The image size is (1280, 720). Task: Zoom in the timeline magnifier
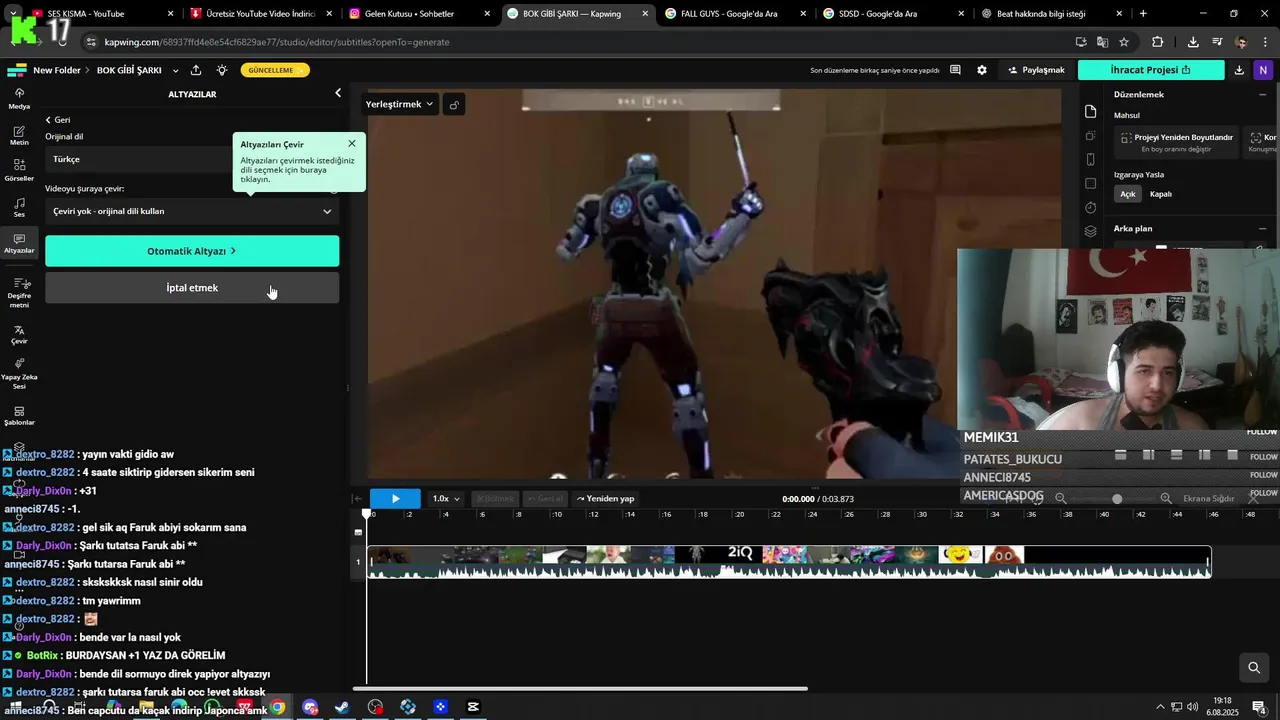[x=1166, y=498]
